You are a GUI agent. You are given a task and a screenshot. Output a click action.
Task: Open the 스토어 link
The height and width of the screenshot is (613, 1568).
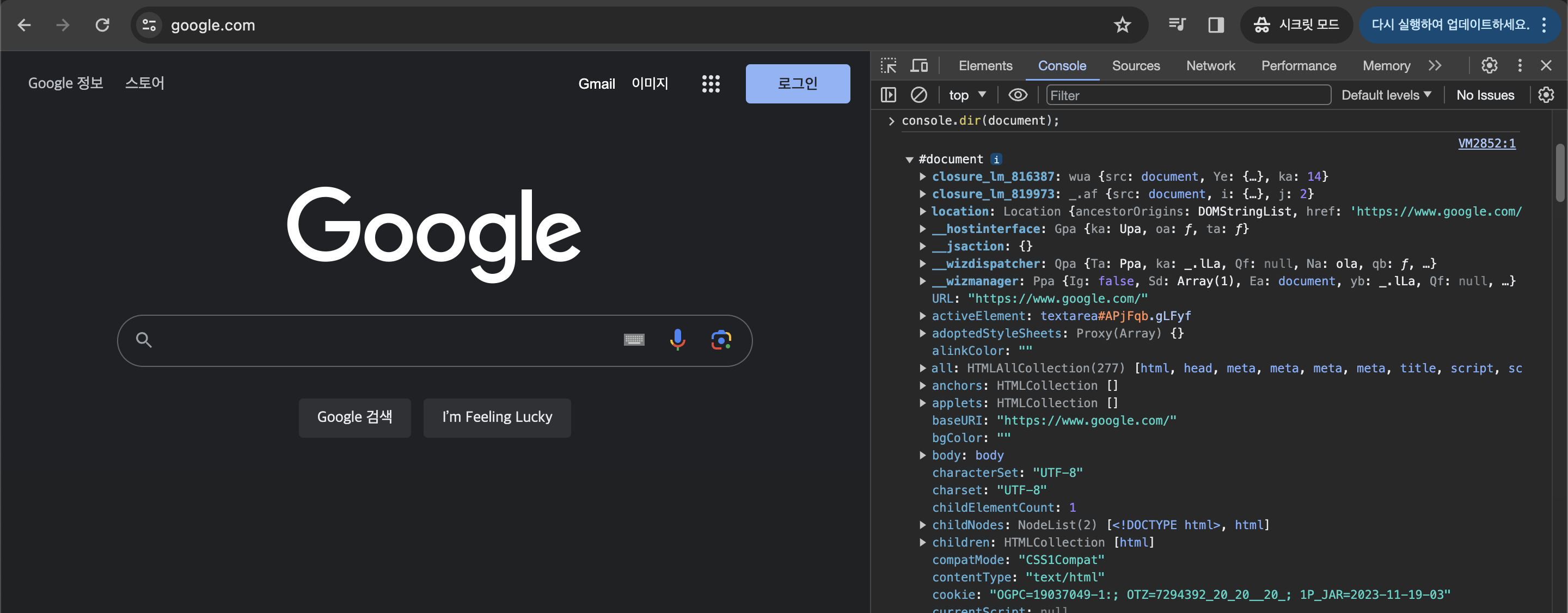[144, 83]
